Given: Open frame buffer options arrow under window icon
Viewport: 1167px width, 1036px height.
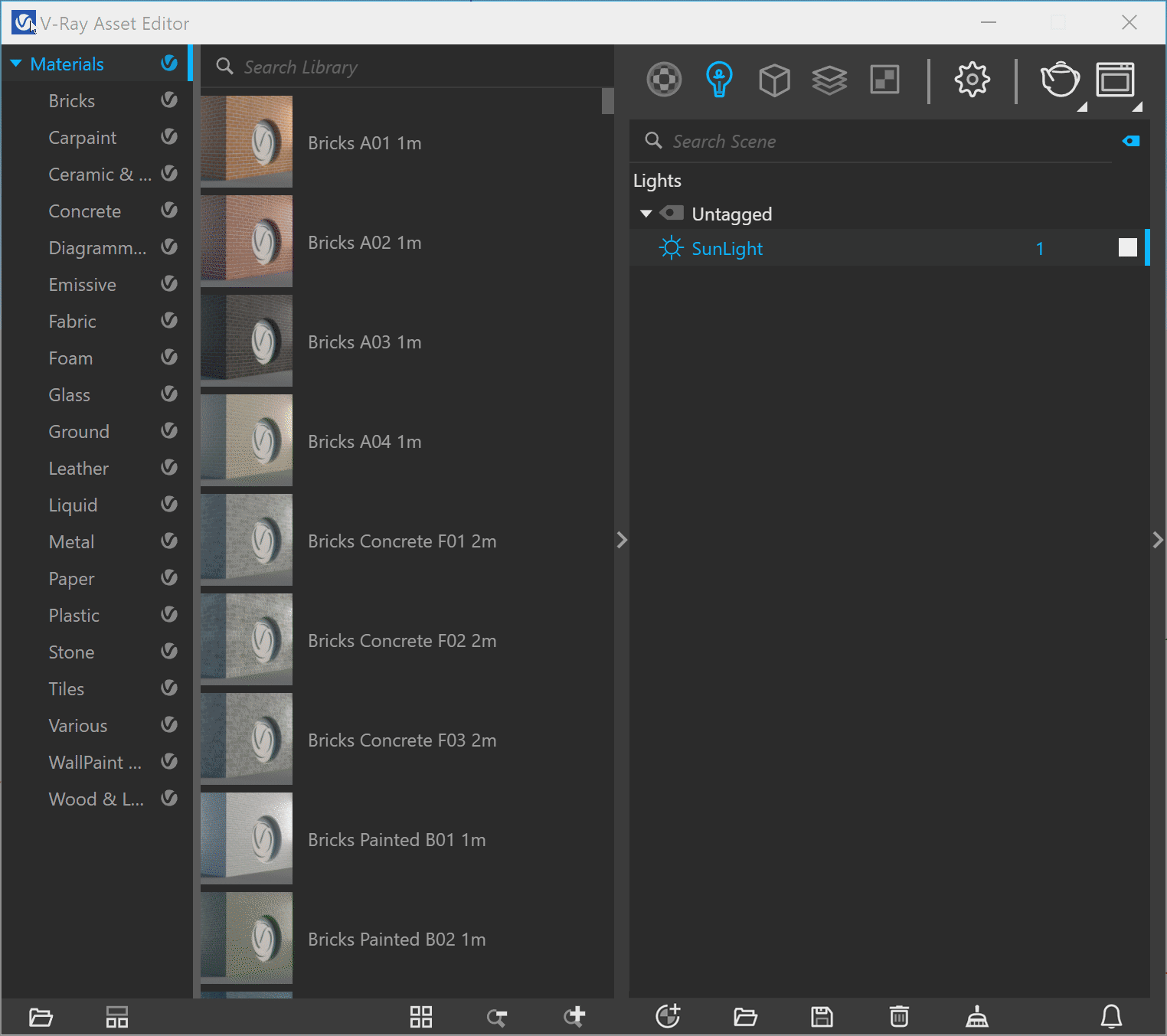Looking at the screenshot, I should tap(1137, 107).
